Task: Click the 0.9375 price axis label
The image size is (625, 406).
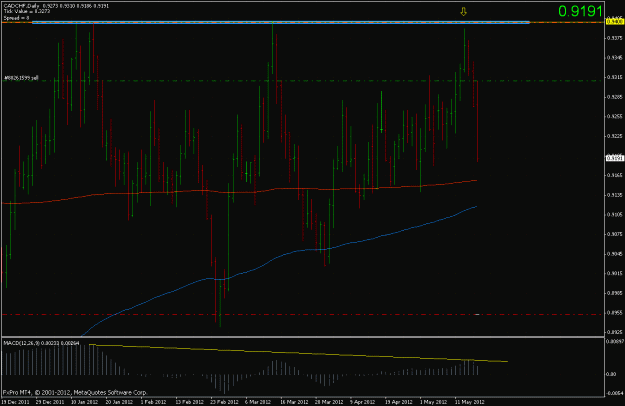Action: (x=614, y=38)
